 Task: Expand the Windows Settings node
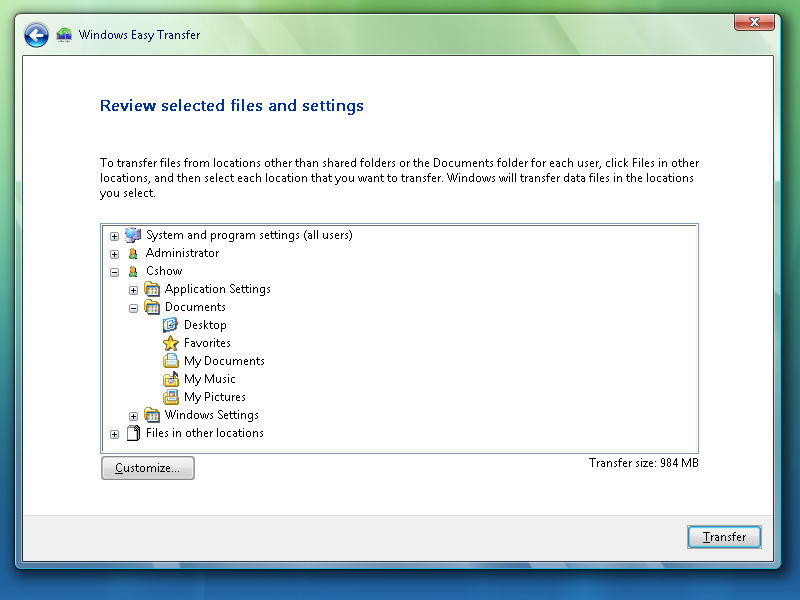133,416
